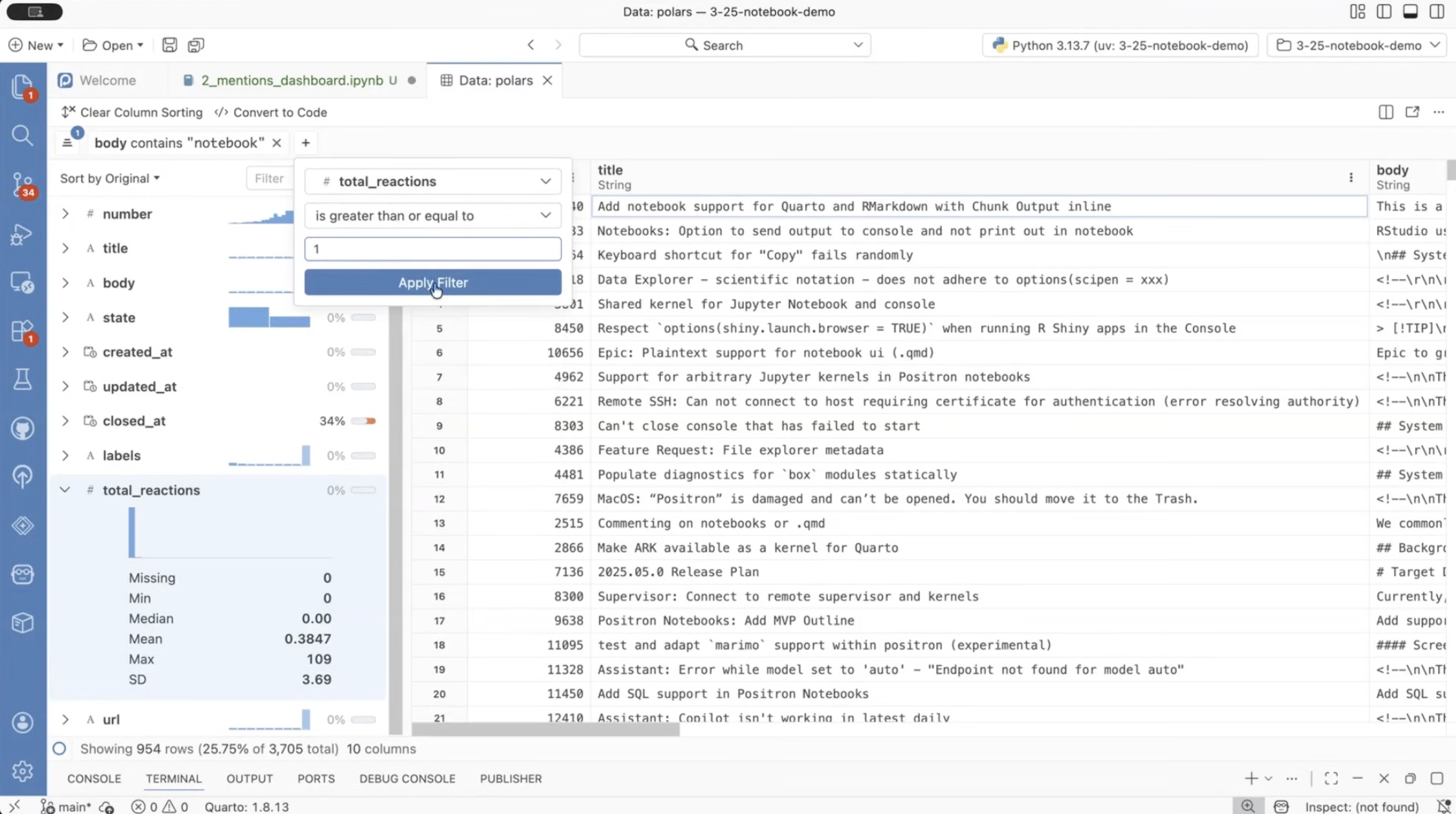Click Convert to Code
This screenshot has width=1456, height=814.
coord(271,113)
